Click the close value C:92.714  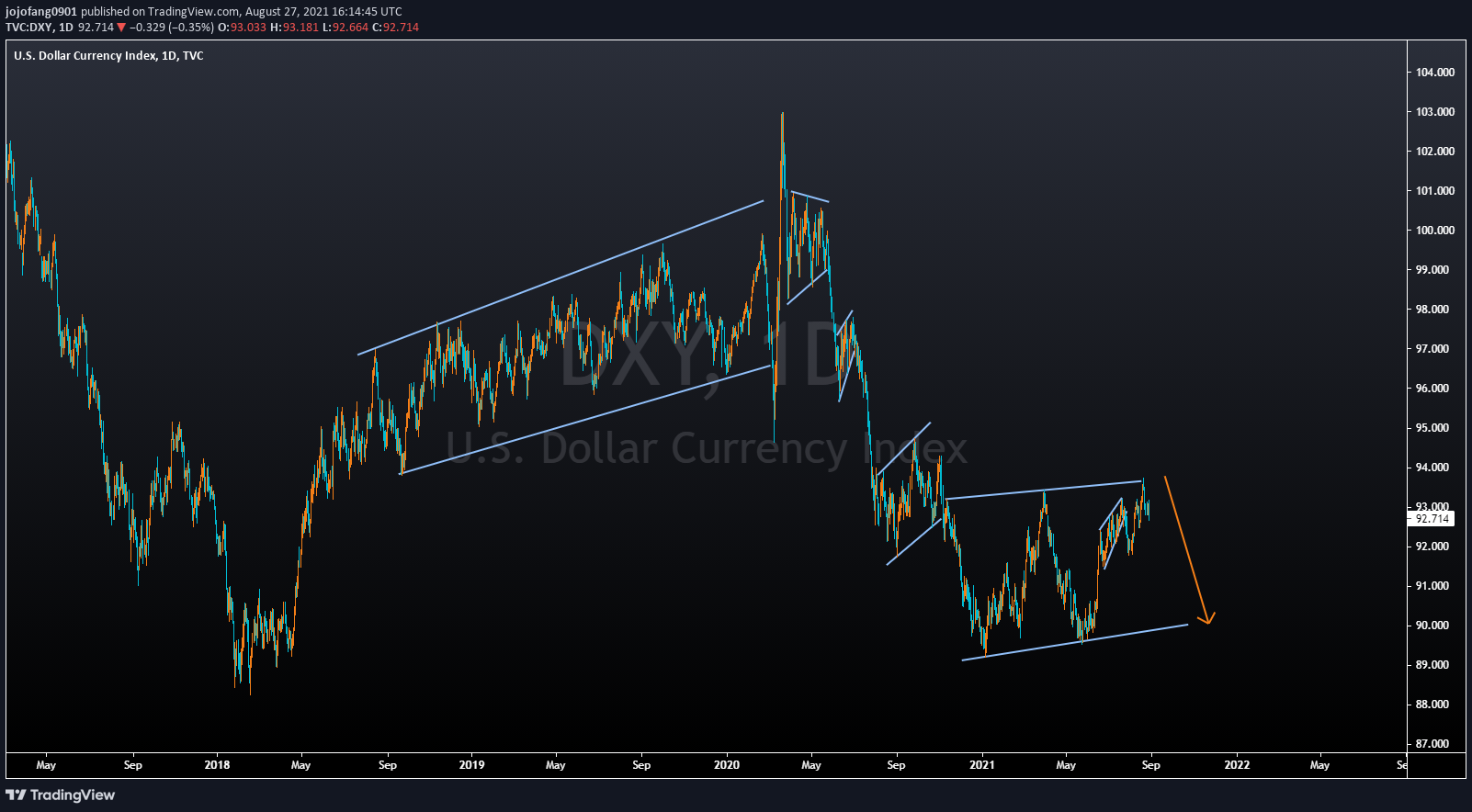396,28
